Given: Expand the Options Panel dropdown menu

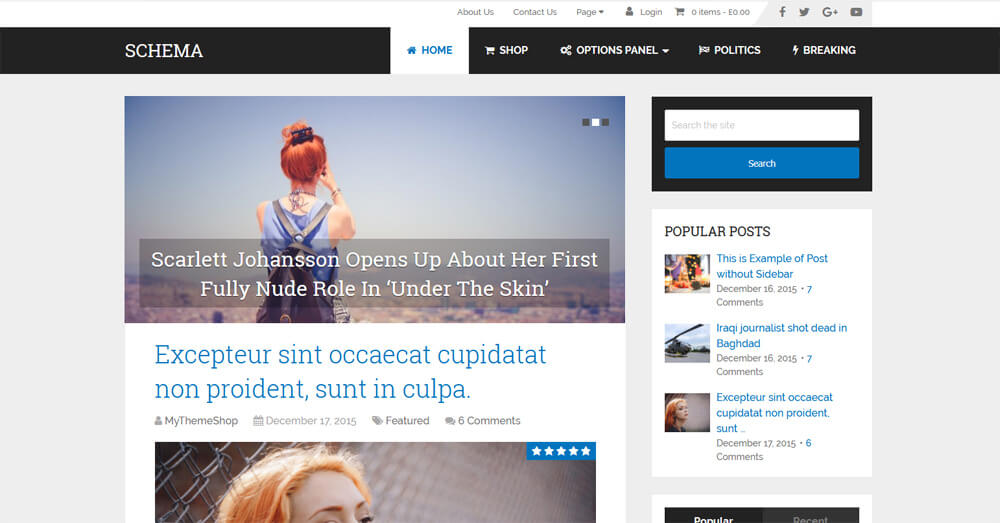Looking at the screenshot, I should click(614, 50).
